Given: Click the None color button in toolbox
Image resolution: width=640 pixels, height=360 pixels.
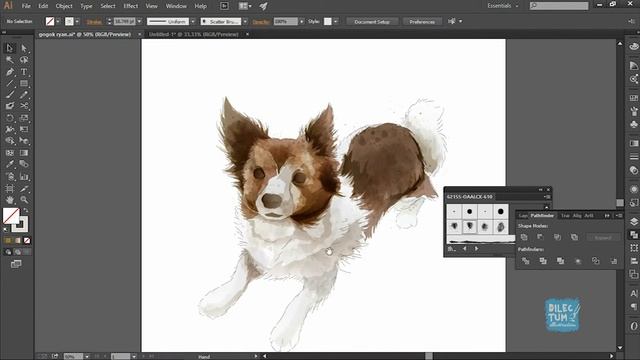Looking at the screenshot, I should [27, 240].
